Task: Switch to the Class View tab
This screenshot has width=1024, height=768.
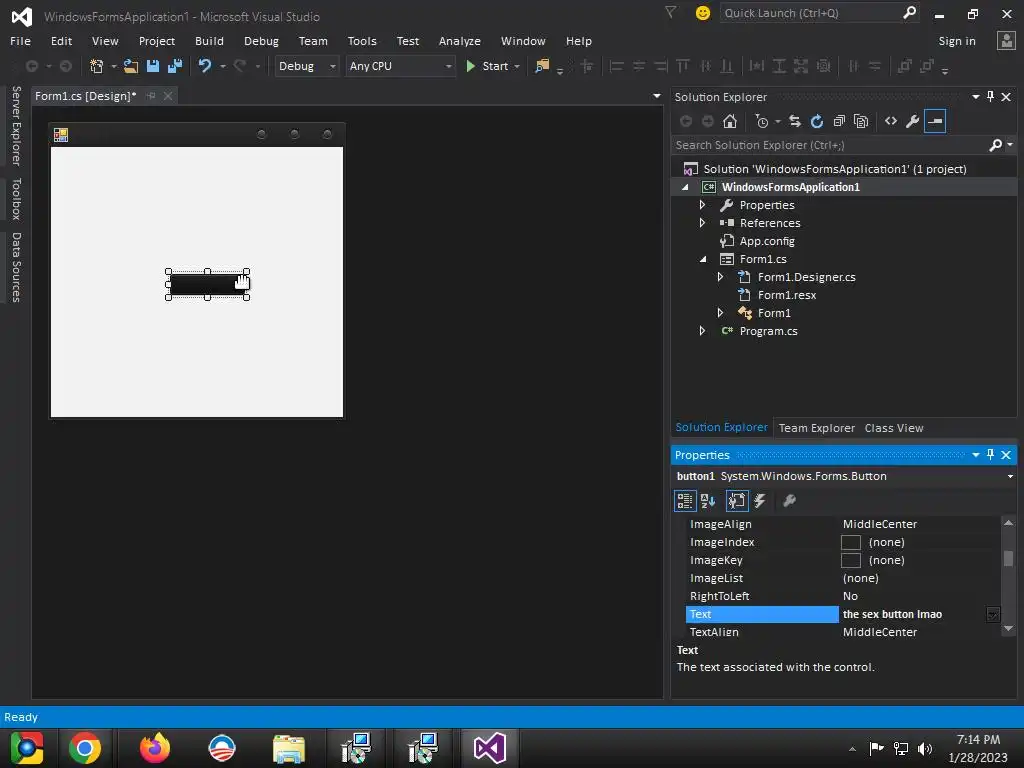Action: point(894,428)
